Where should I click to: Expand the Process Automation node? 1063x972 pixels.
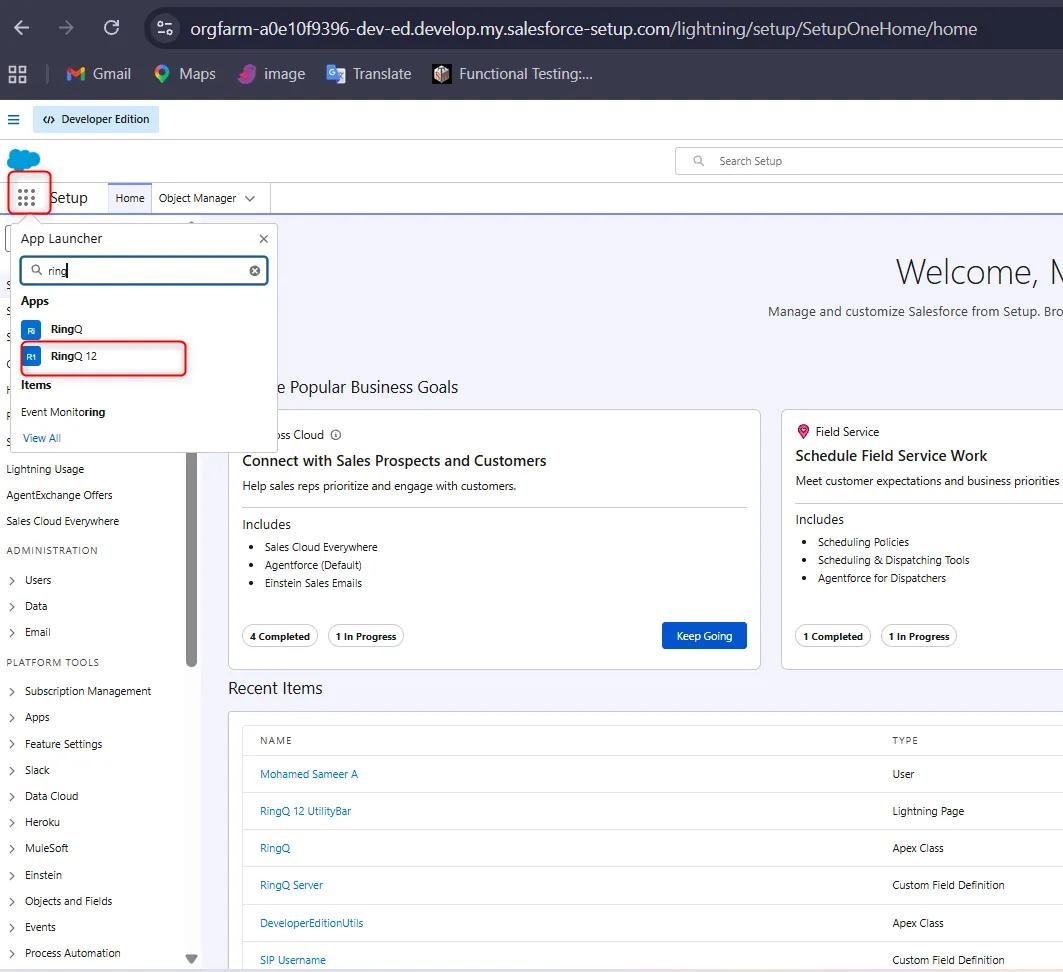(x=12, y=954)
